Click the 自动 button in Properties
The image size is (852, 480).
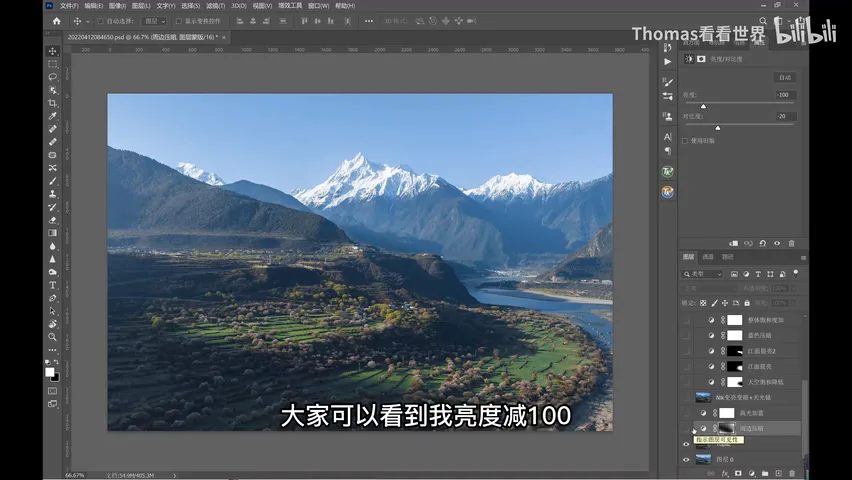785,78
